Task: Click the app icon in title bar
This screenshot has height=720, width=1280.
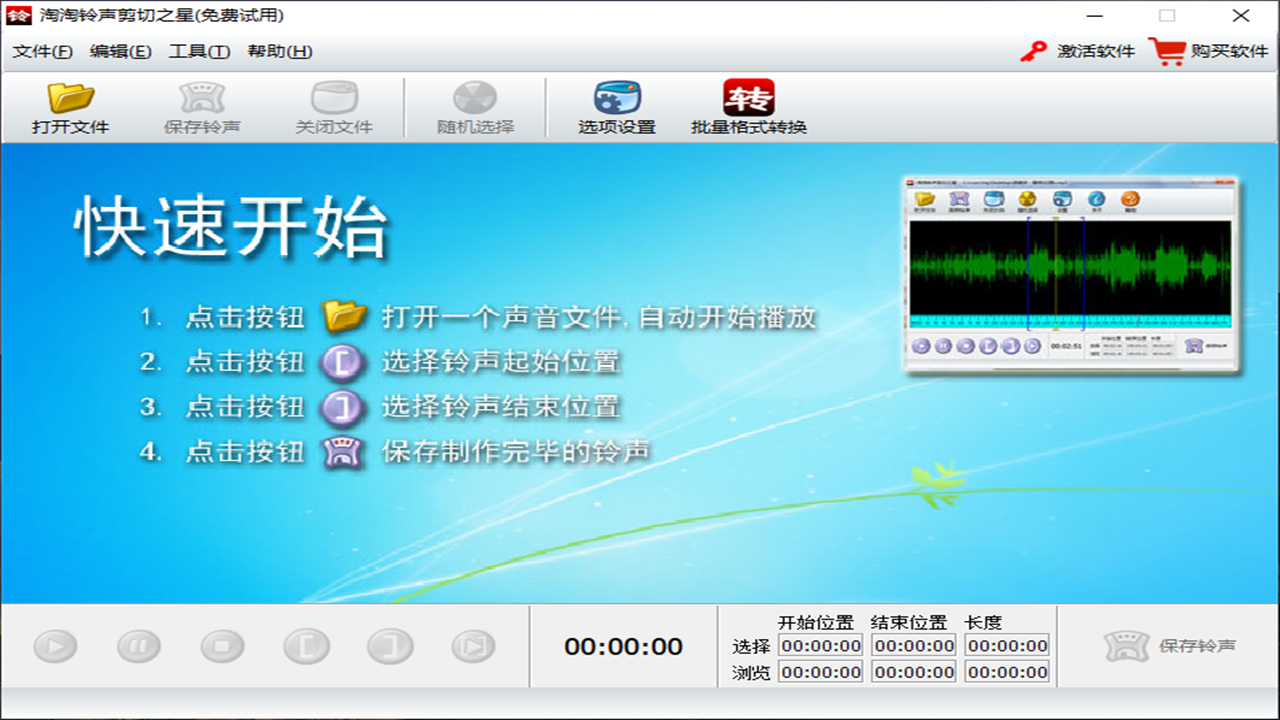Action: tap(18, 16)
